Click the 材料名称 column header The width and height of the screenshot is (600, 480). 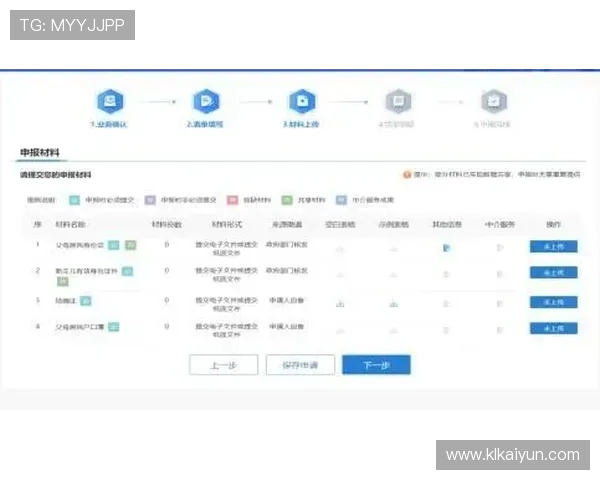[70, 225]
